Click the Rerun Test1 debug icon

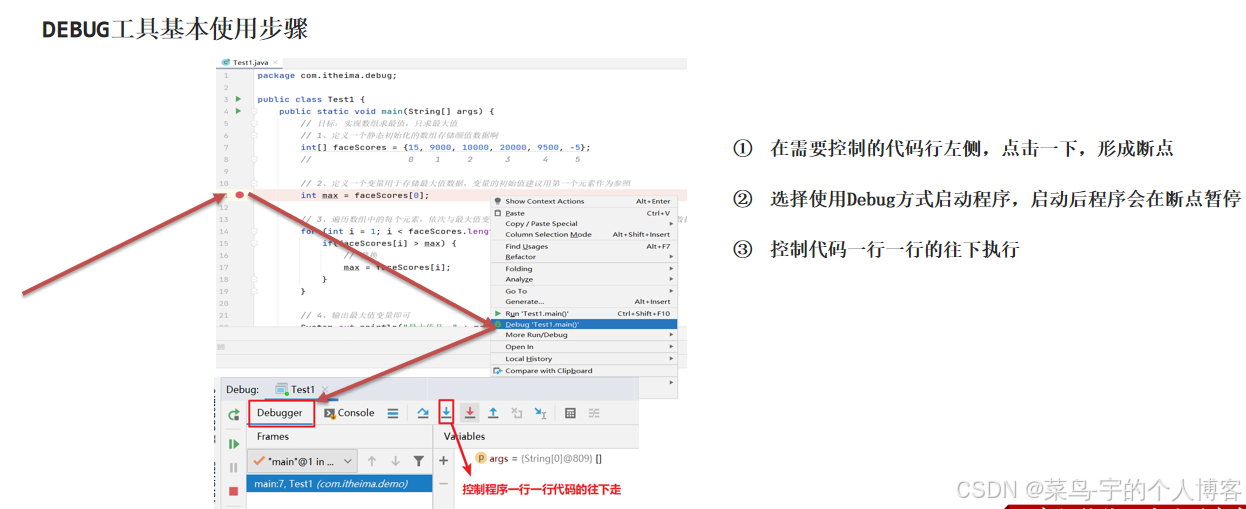point(233,414)
